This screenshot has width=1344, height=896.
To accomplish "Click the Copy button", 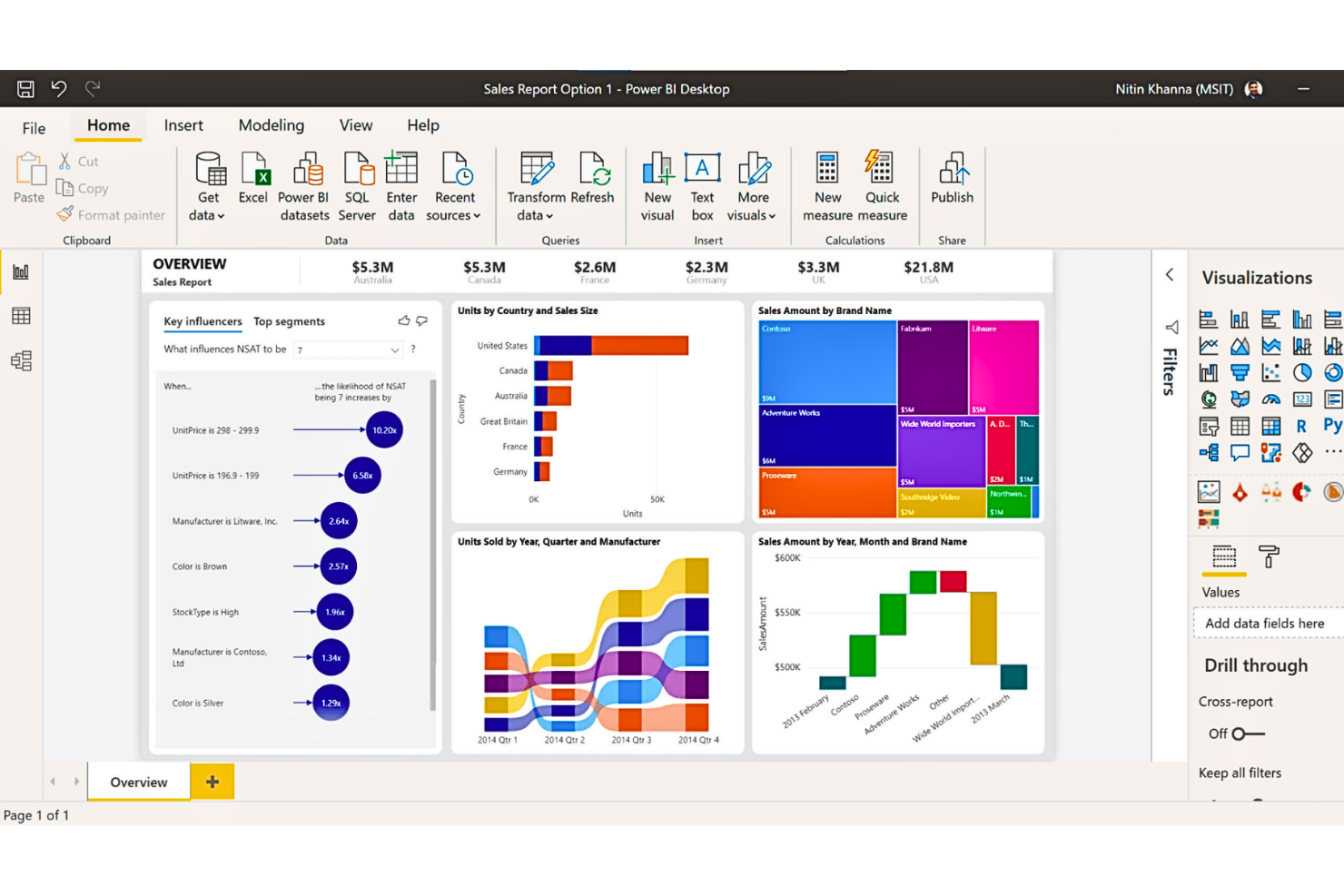I will [x=83, y=188].
